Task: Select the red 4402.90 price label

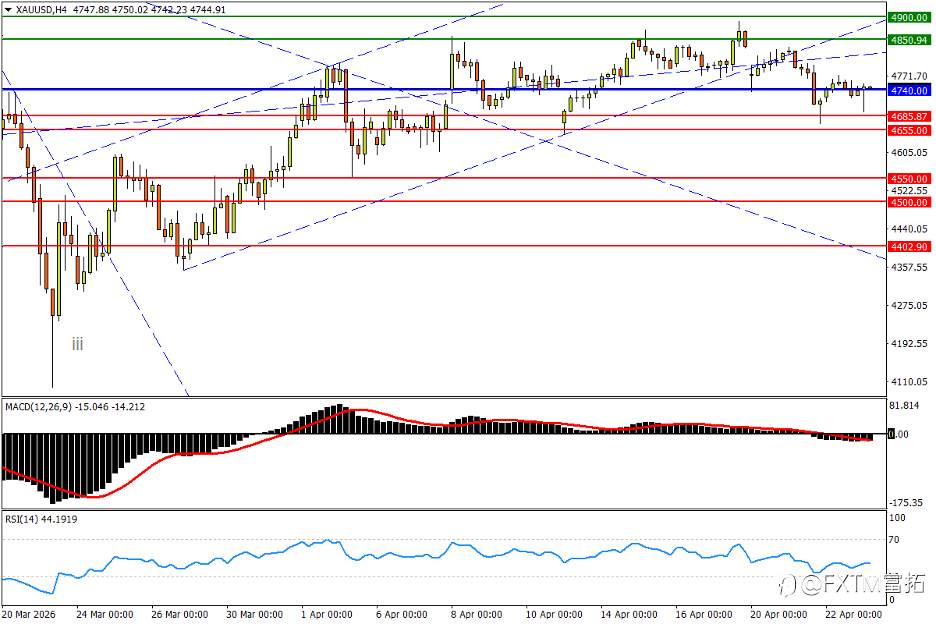Action: 909,246
